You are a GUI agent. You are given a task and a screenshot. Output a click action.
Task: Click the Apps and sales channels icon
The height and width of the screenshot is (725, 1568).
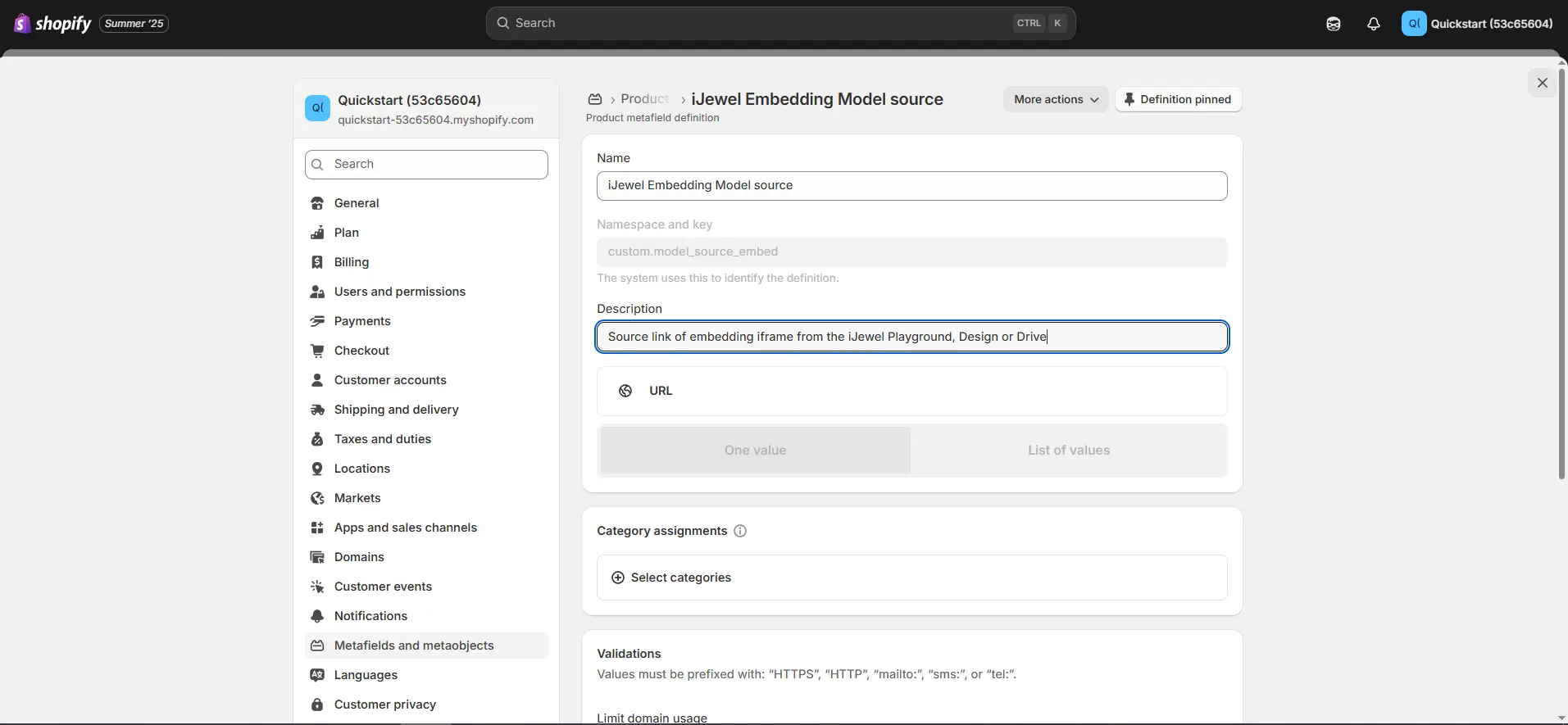coord(317,528)
